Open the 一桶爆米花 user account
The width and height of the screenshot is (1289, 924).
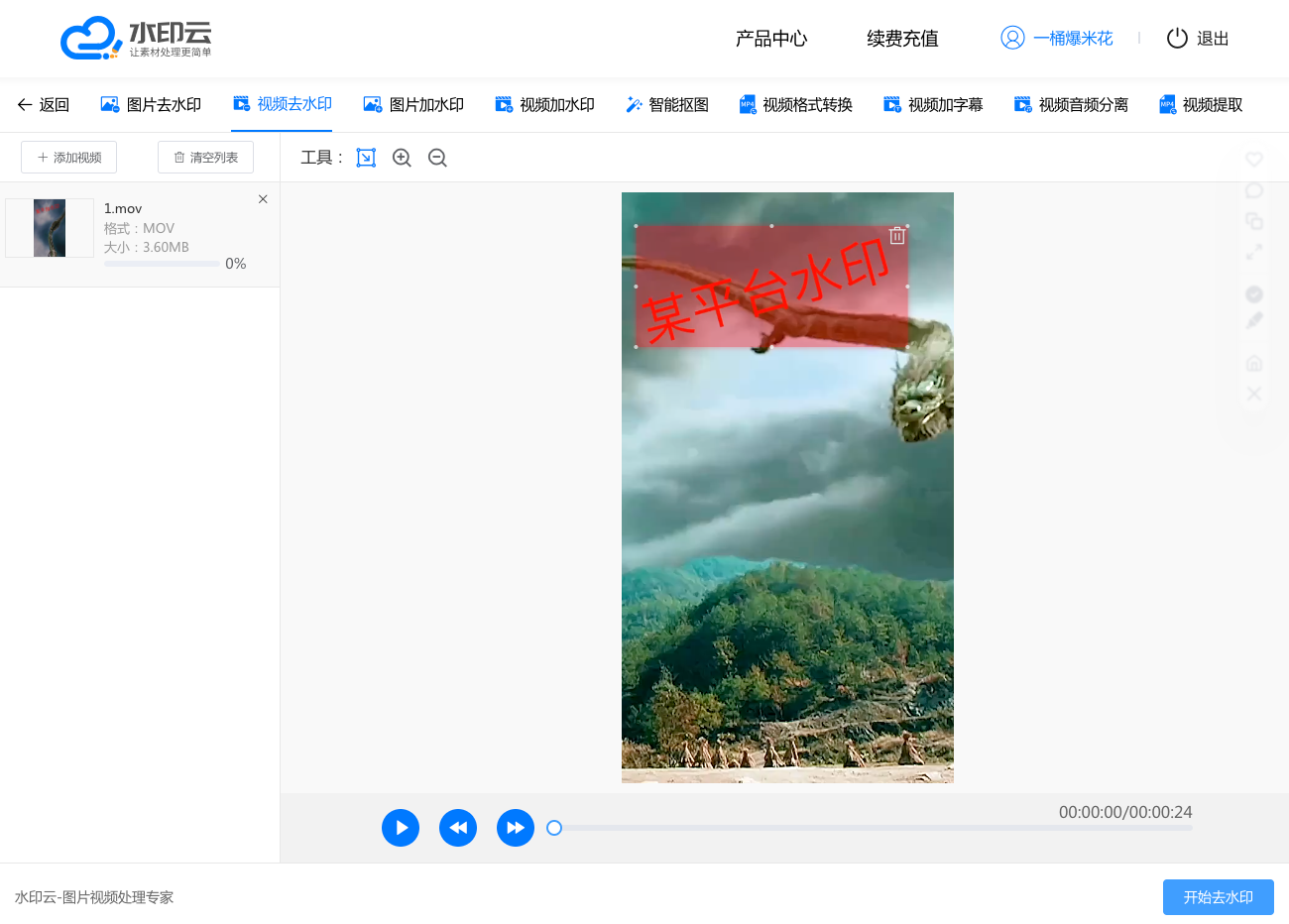pos(1057,38)
